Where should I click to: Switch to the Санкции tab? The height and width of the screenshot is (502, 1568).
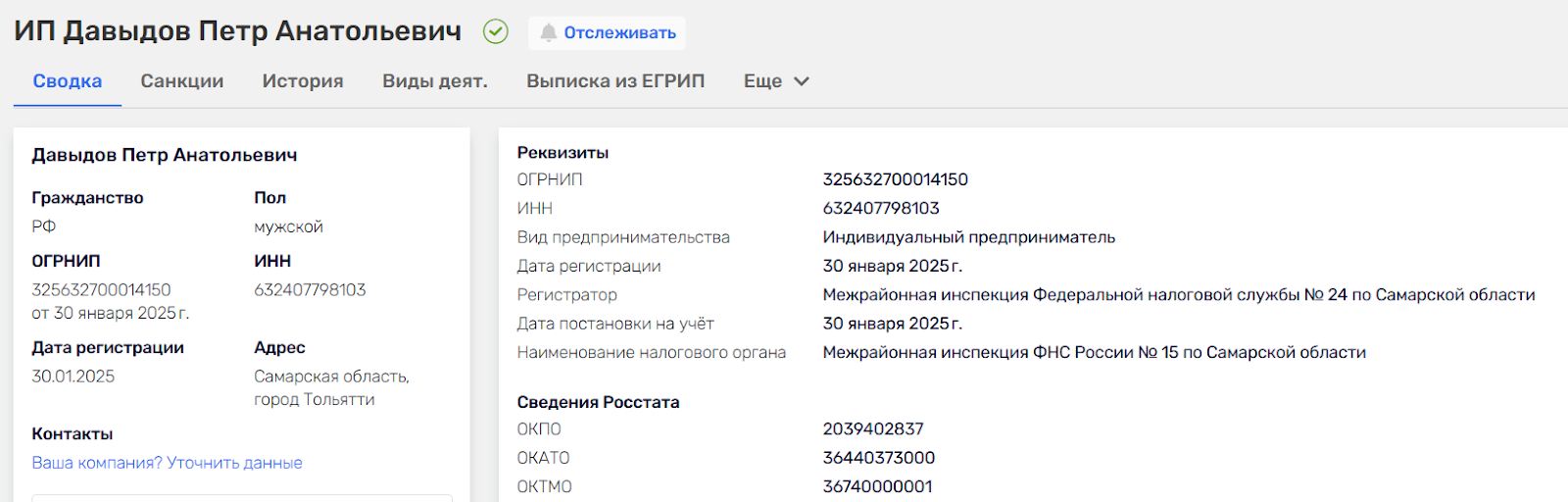pyautogui.click(x=182, y=81)
